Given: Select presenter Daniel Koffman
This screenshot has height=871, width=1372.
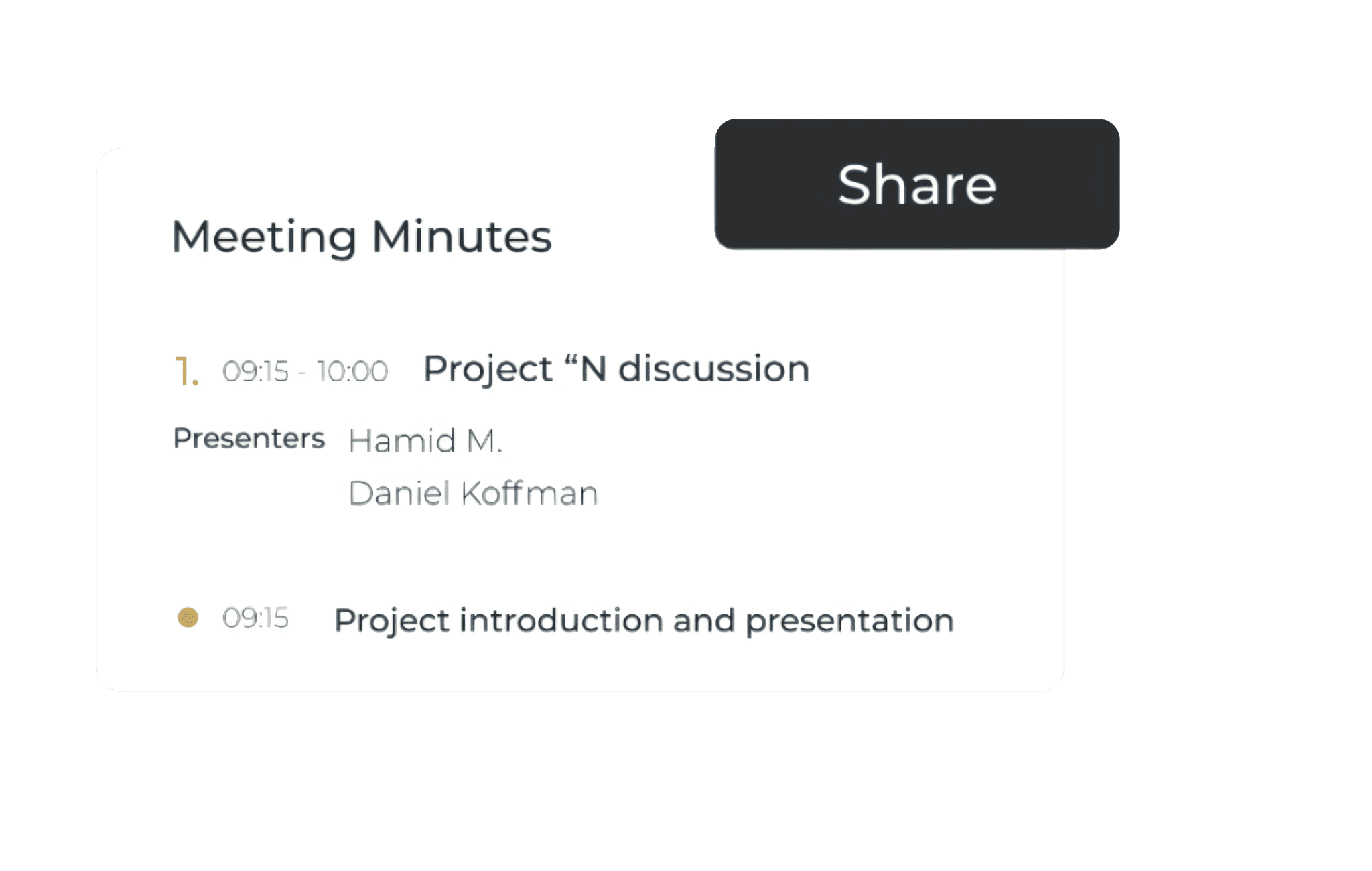Looking at the screenshot, I should pyautogui.click(x=473, y=494).
